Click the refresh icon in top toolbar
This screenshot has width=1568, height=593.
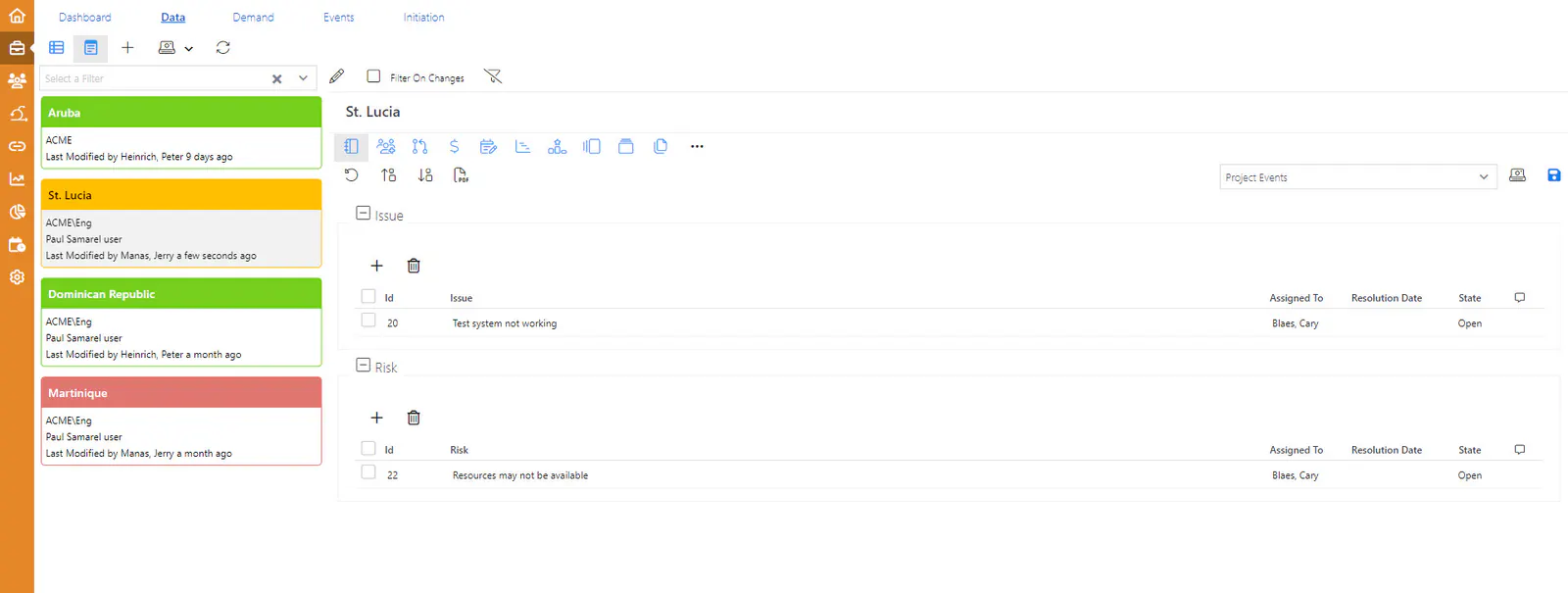[223, 47]
